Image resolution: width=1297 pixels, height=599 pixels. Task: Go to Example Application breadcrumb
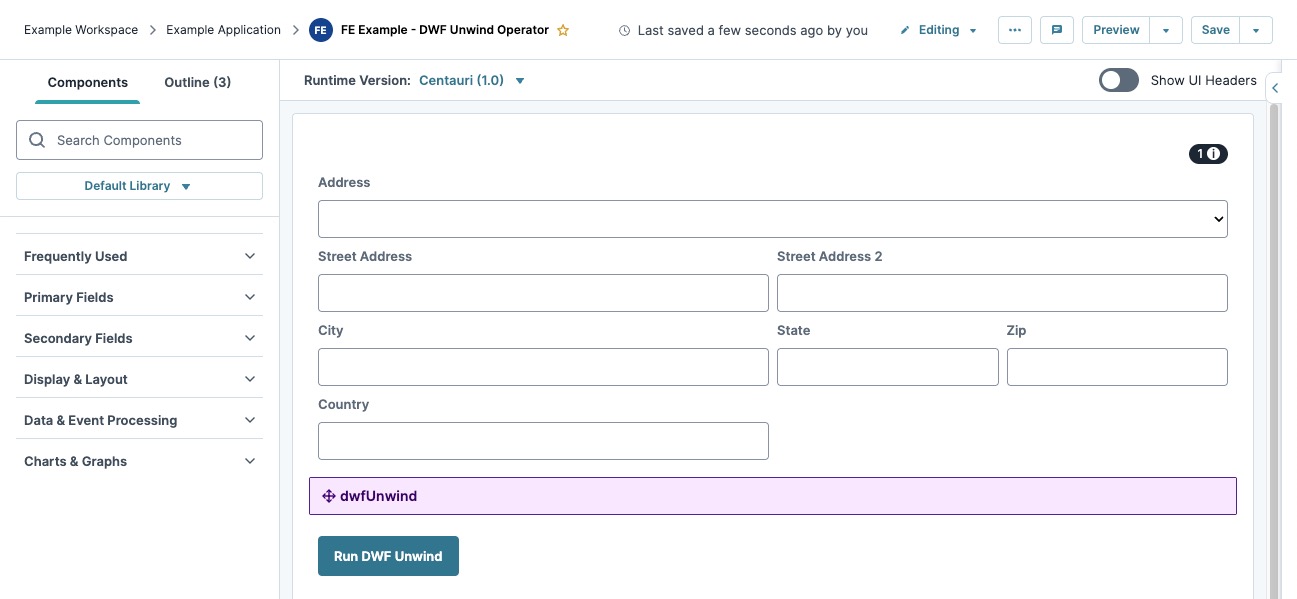[223, 30]
